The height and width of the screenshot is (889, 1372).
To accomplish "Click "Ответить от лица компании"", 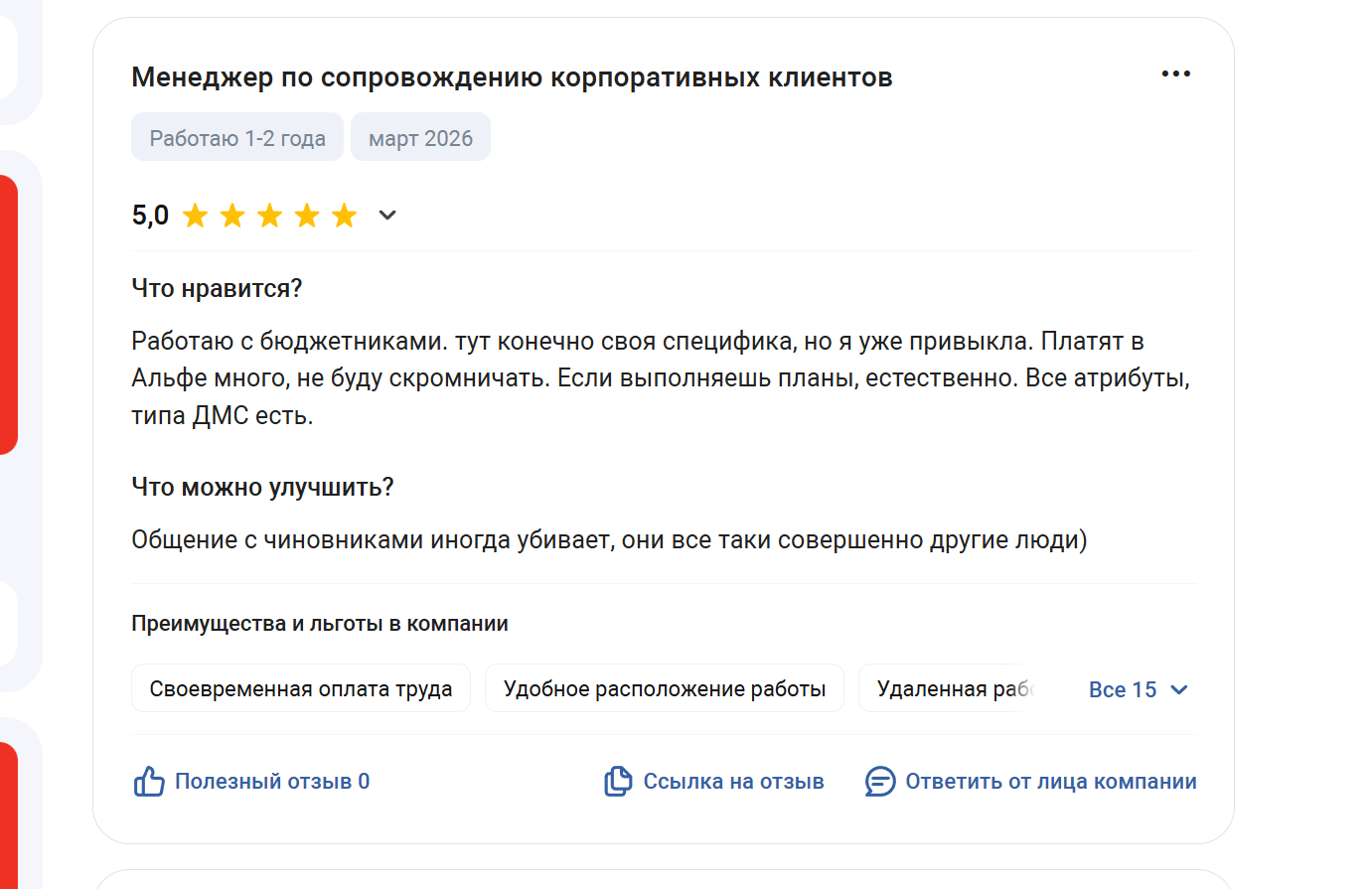I will [1050, 782].
